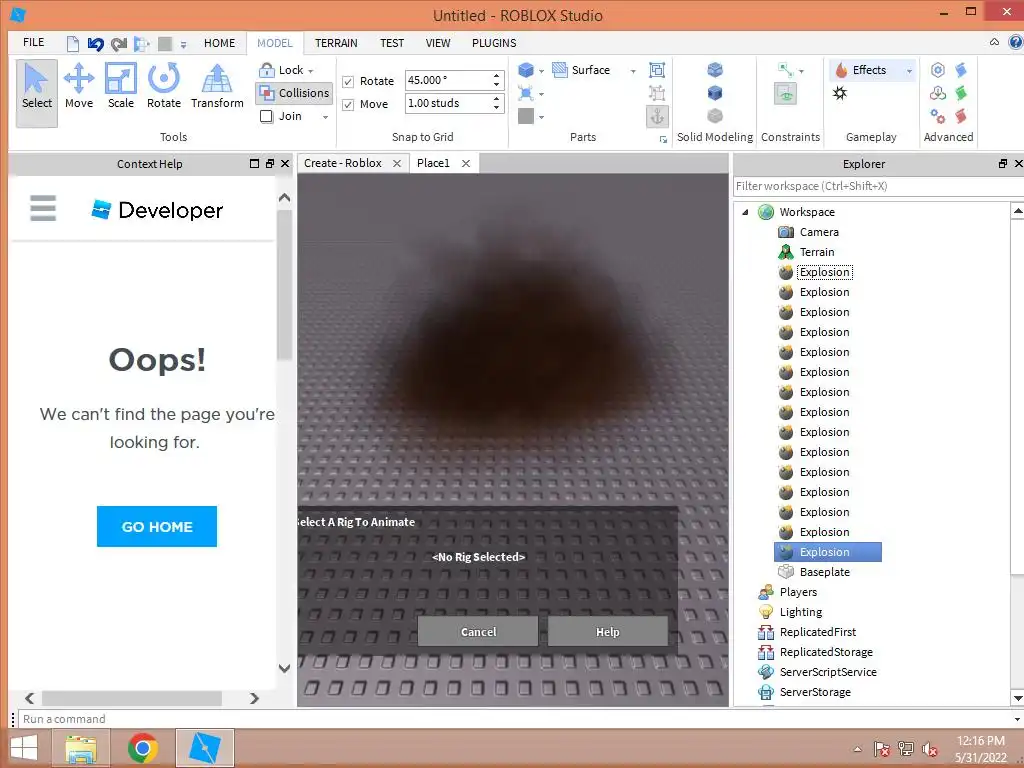Click Help in rig selection dialog
The width and height of the screenshot is (1024, 768).
pyautogui.click(x=607, y=632)
